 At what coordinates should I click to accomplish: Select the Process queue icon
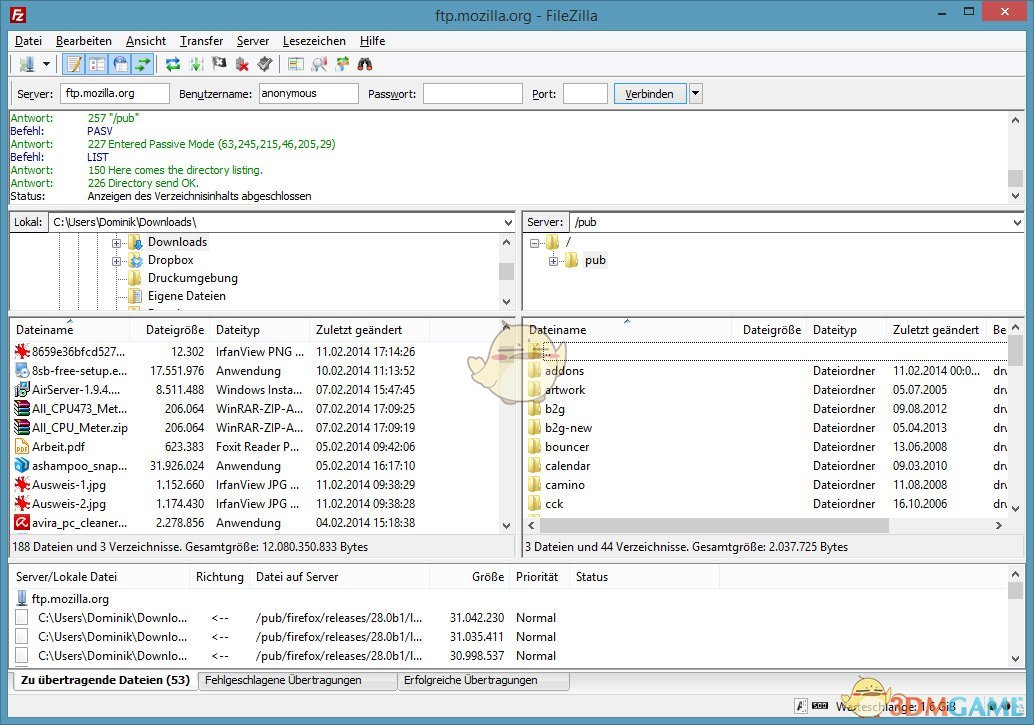pyautogui.click(x=197, y=63)
